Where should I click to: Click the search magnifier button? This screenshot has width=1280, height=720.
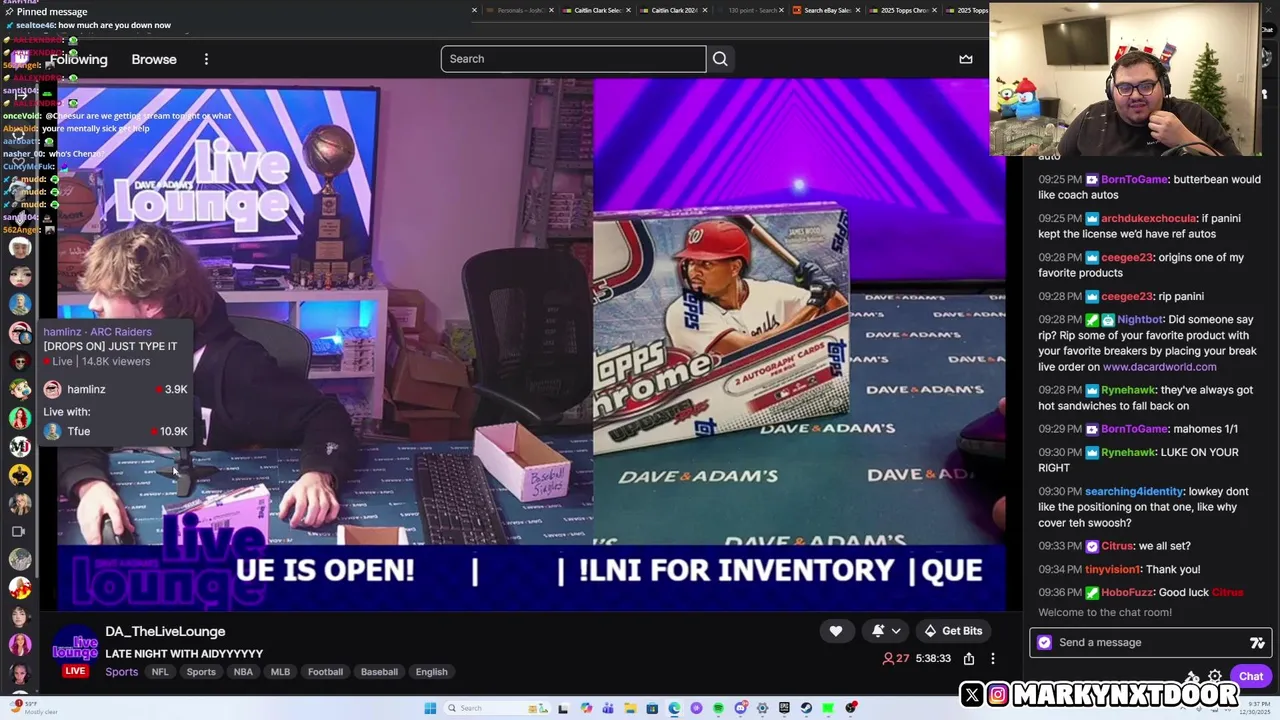tap(720, 59)
